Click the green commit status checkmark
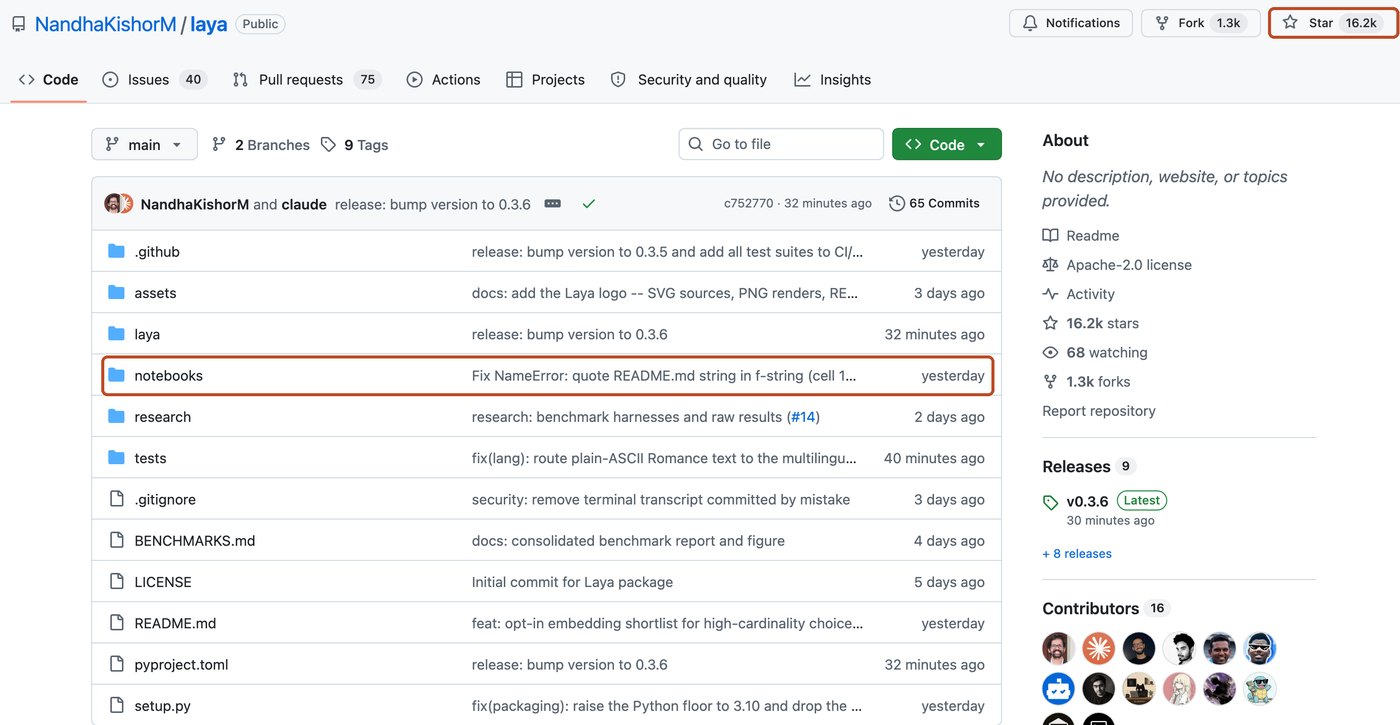 [x=589, y=204]
